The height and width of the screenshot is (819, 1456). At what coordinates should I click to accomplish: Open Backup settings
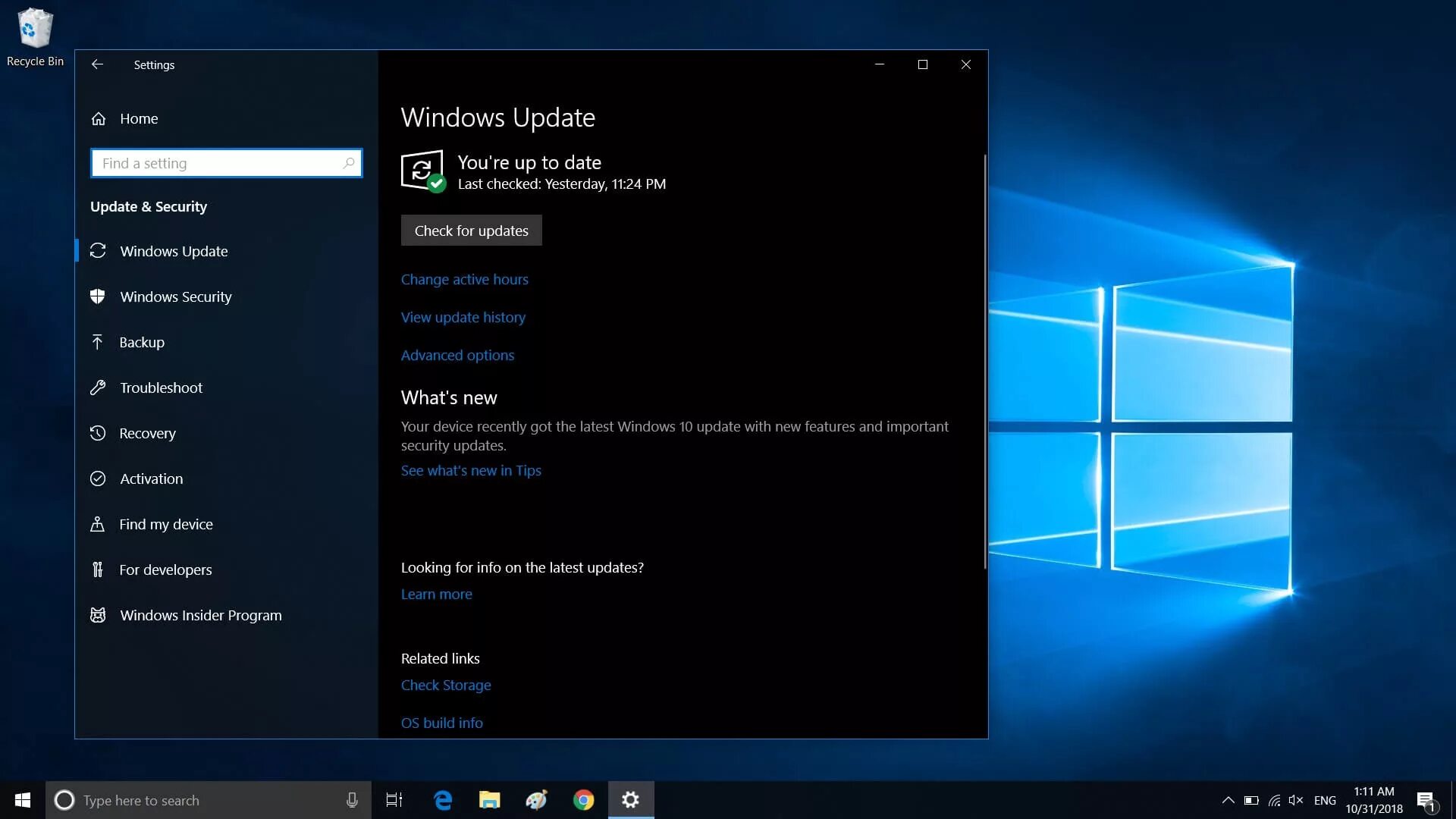[x=142, y=341]
